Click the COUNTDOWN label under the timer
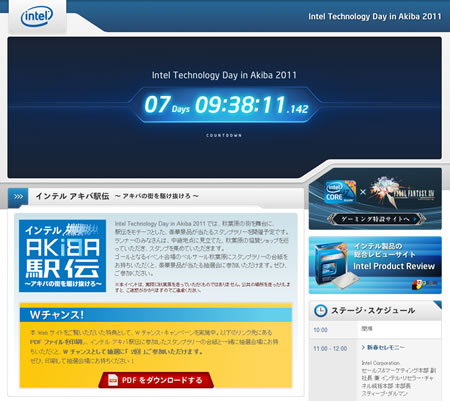Screen dimensions: 450x401 [x=224, y=135]
